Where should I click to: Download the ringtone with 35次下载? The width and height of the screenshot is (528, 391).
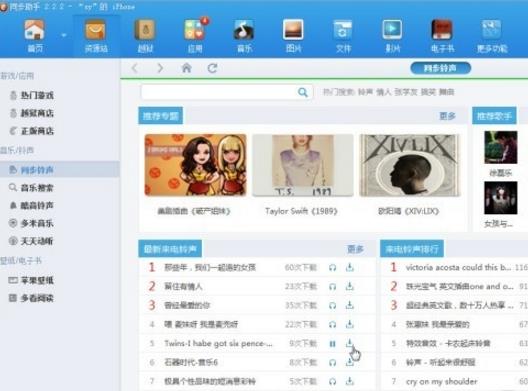pyautogui.click(x=350, y=305)
